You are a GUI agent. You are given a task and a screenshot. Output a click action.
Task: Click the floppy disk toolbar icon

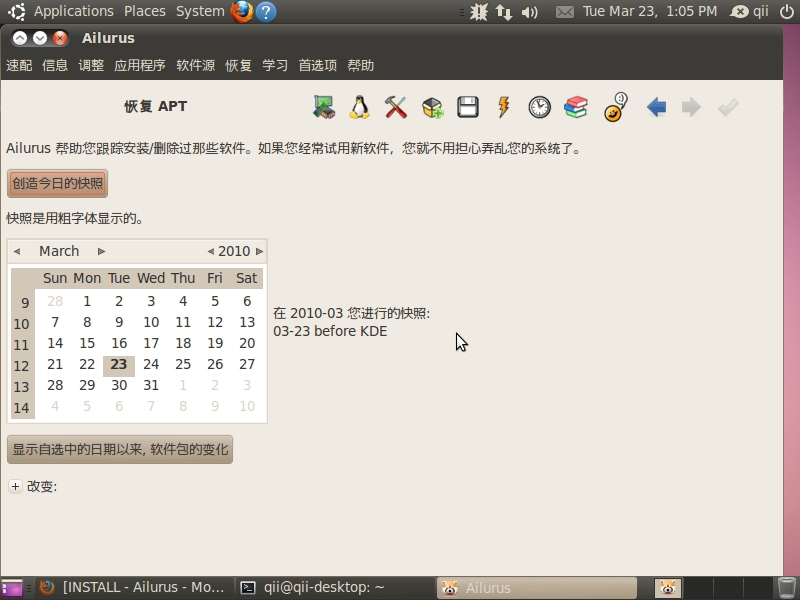[468, 107]
